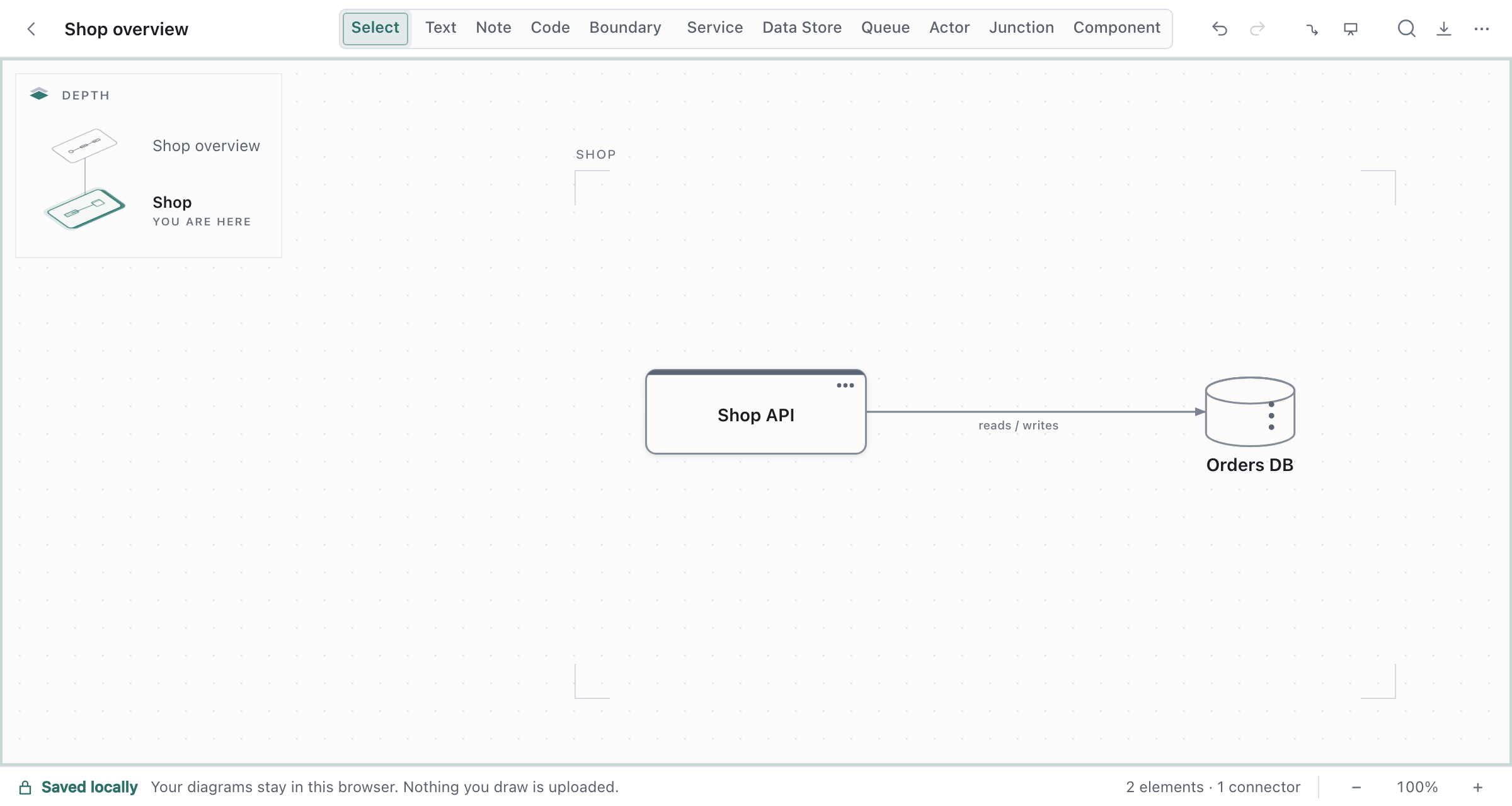Click the 100% zoom level
Viewport: 1512px width, 806px height.
1417,787
